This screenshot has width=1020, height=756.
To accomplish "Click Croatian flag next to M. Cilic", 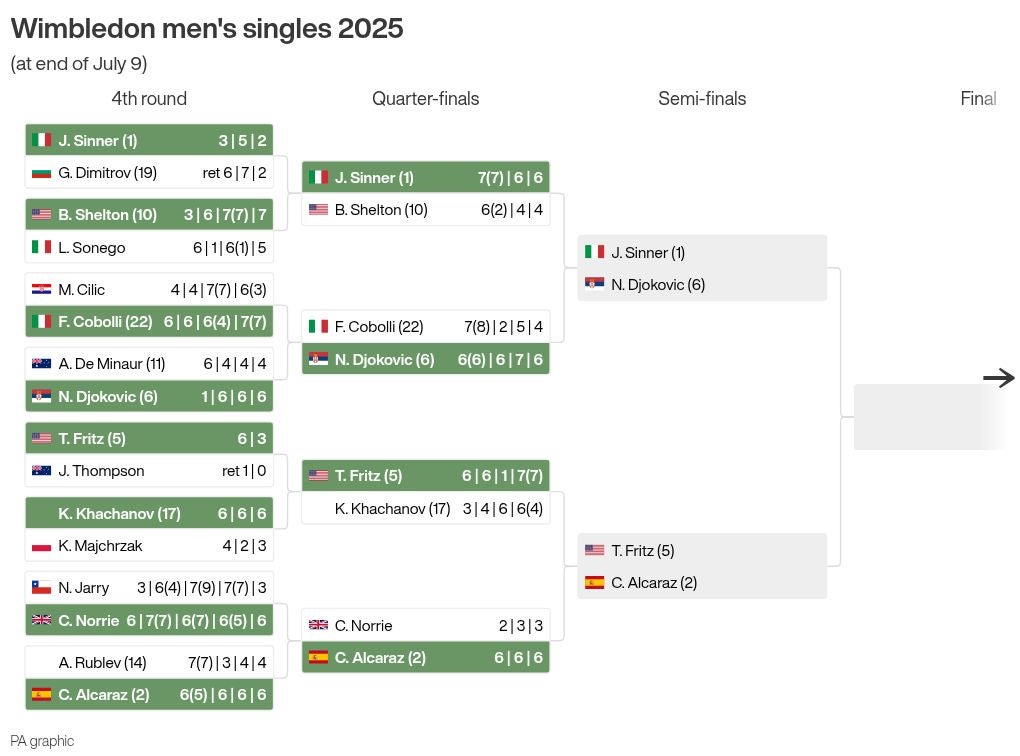I will click(x=42, y=290).
